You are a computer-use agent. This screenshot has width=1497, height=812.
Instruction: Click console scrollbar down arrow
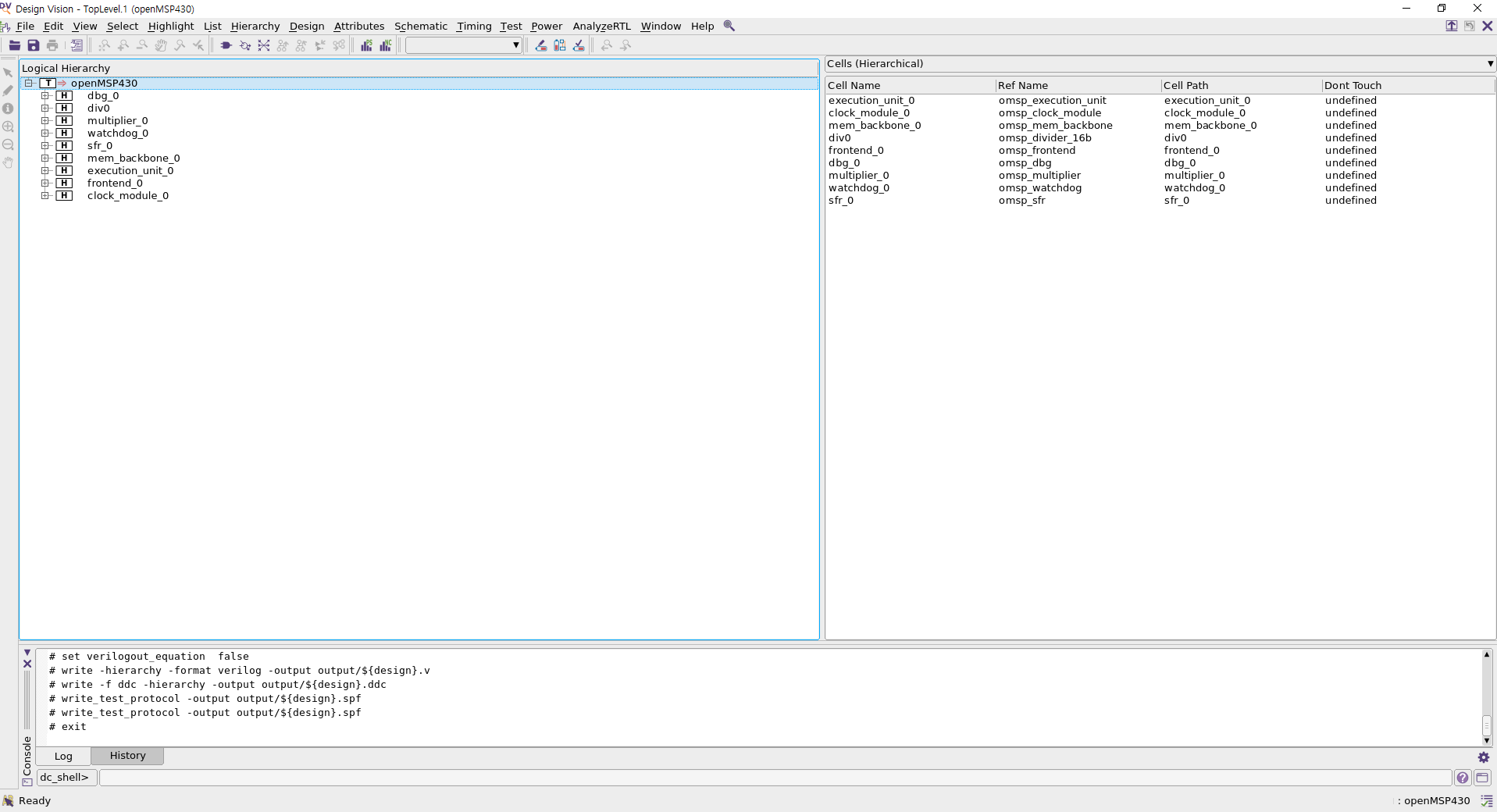click(x=1487, y=741)
